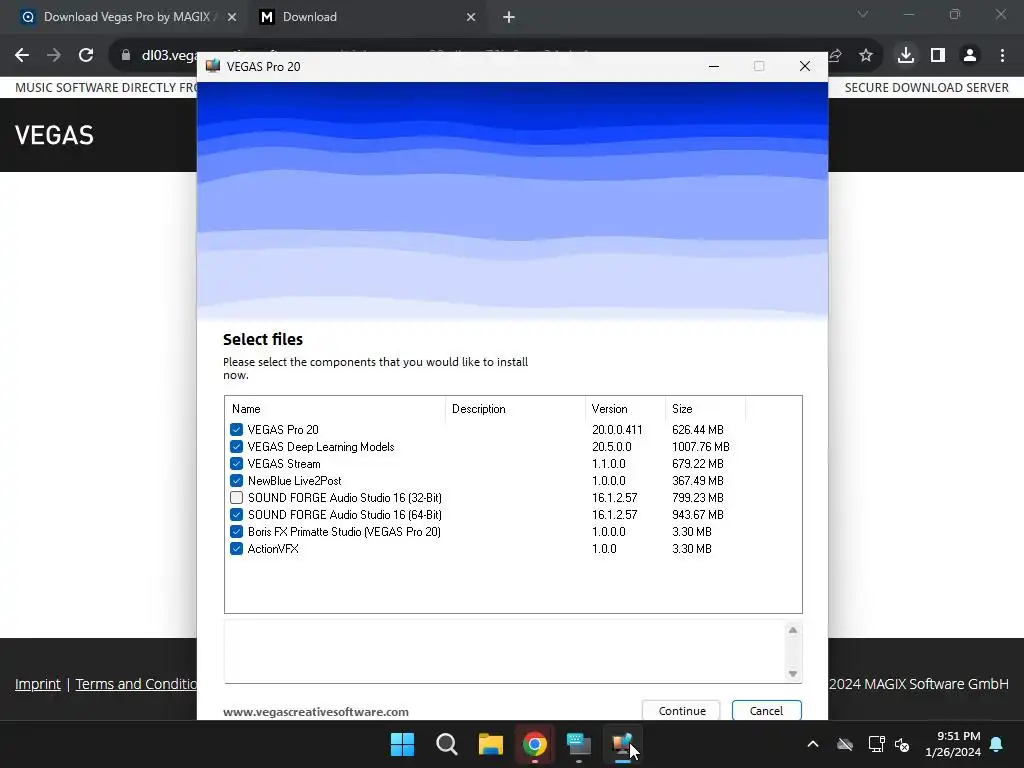Open Chrome downloads panel
Viewport: 1024px width, 768px height.
906,56
